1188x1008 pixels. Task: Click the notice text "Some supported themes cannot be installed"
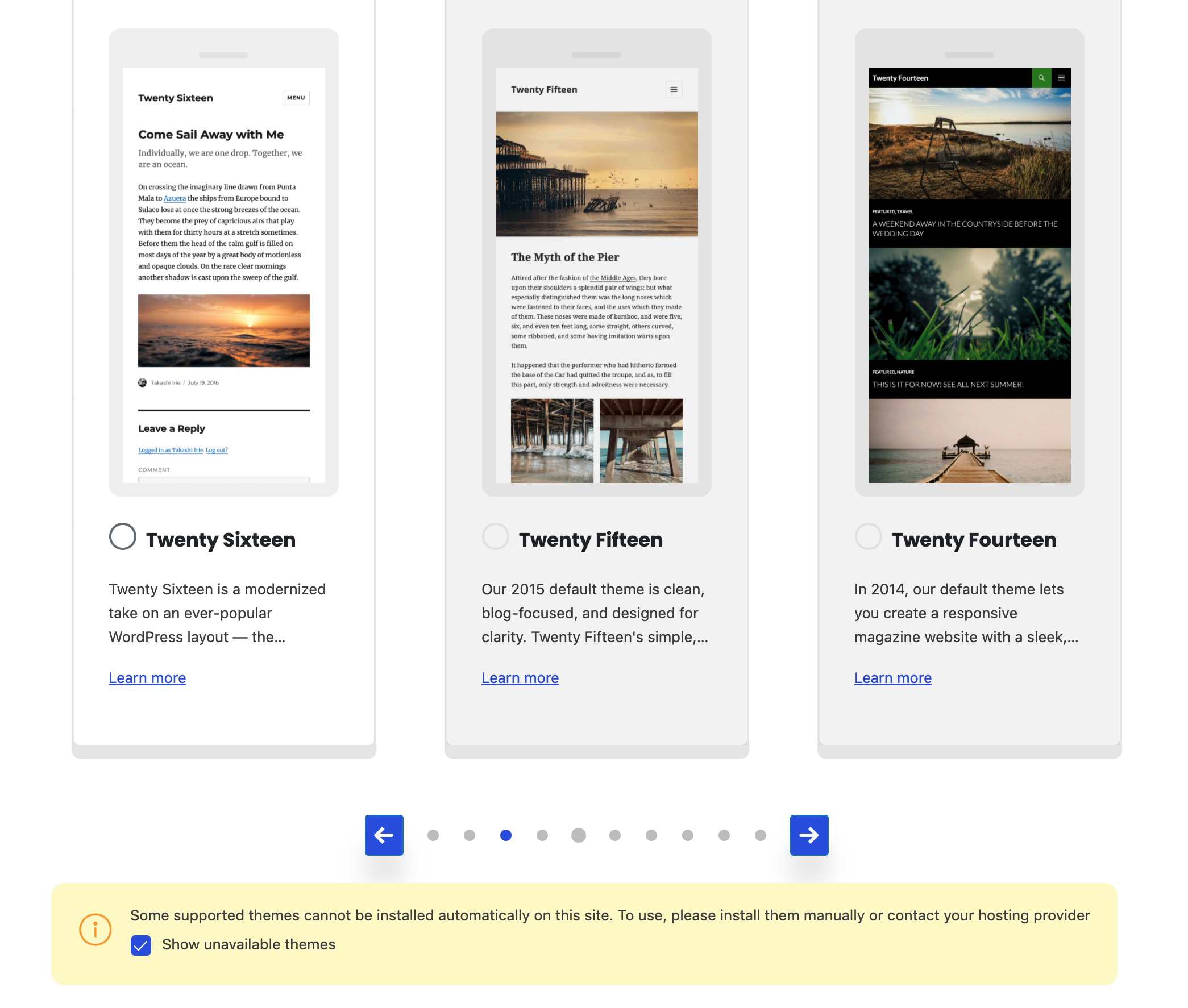(x=610, y=915)
